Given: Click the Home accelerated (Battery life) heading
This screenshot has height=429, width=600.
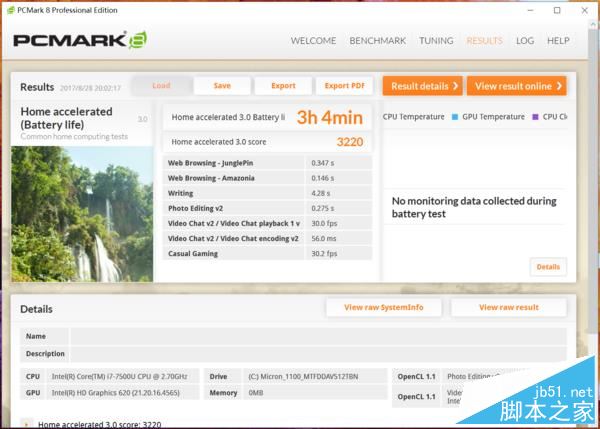Looking at the screenshot, I should tap(66, 118).
